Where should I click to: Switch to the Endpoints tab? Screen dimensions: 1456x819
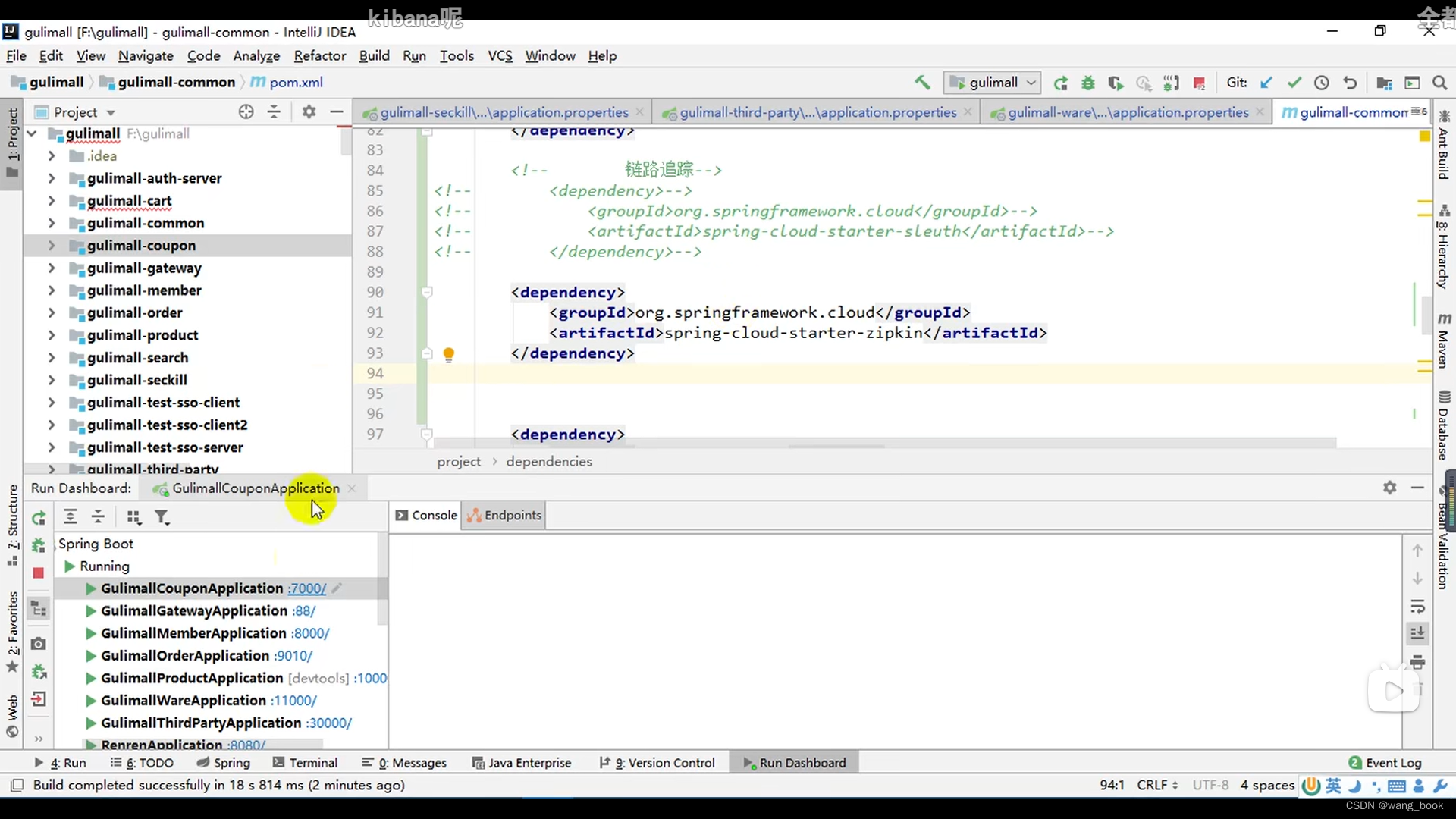pyautogui.click(x=505, y=516)
